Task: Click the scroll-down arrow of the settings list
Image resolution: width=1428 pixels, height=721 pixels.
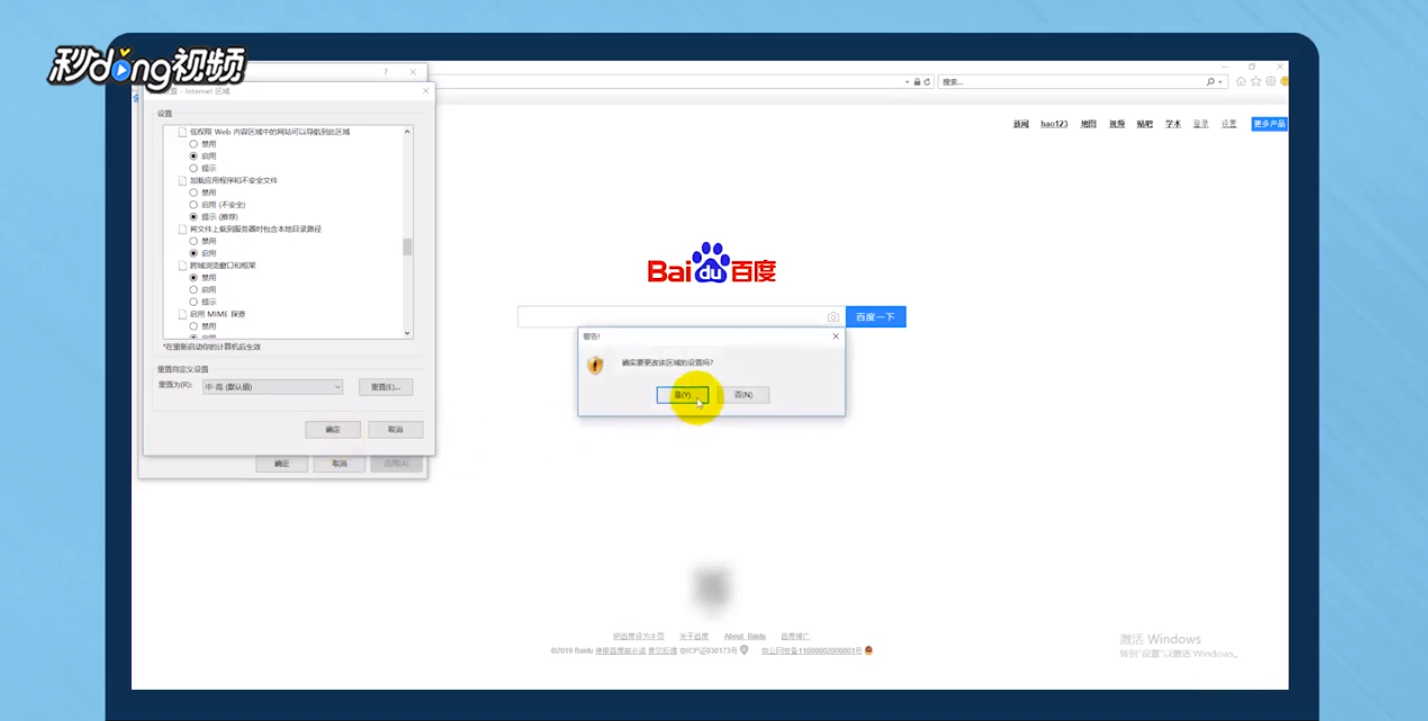Action: [407, 332]
